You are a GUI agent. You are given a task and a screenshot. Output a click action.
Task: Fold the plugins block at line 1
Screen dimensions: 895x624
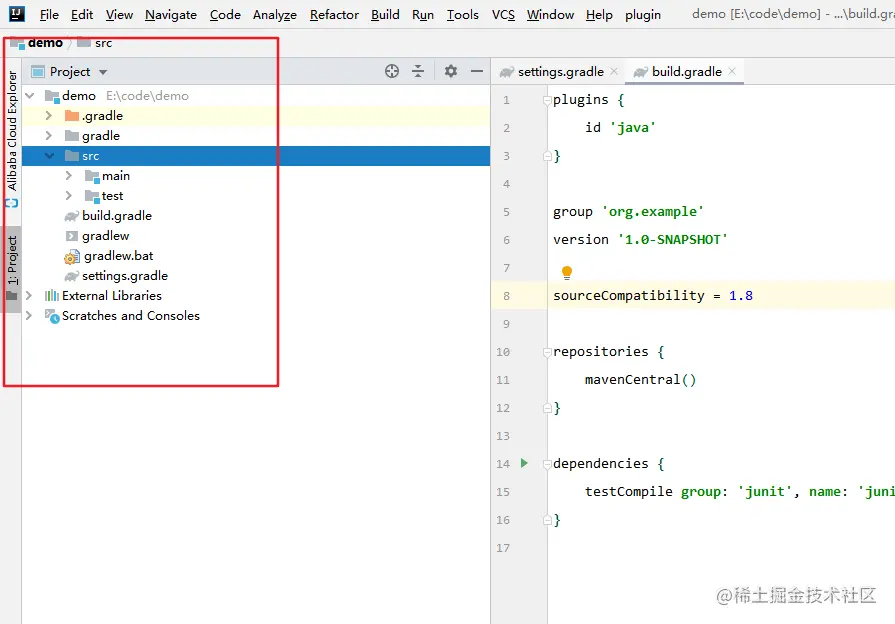(547, 100)
